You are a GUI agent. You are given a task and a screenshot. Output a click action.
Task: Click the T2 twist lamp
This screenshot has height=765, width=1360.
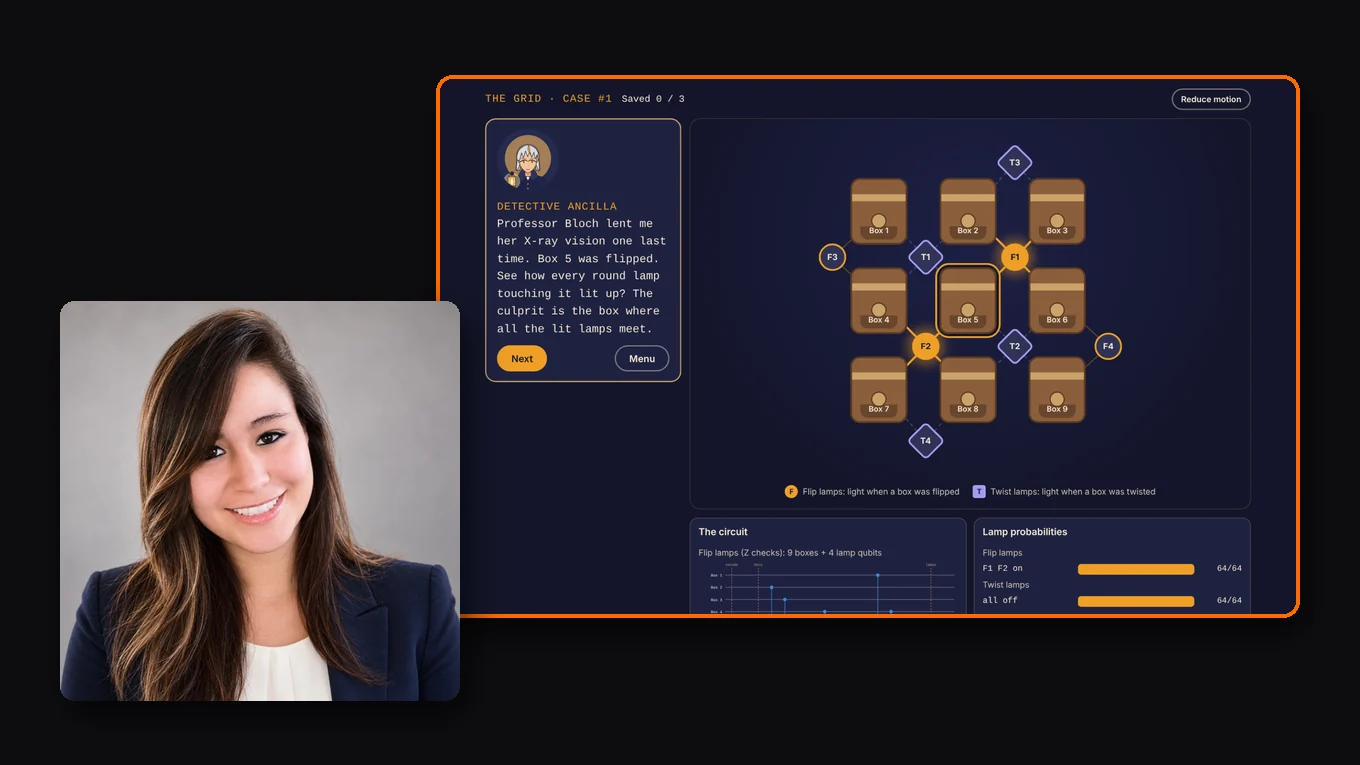[x=1014, y=346]
